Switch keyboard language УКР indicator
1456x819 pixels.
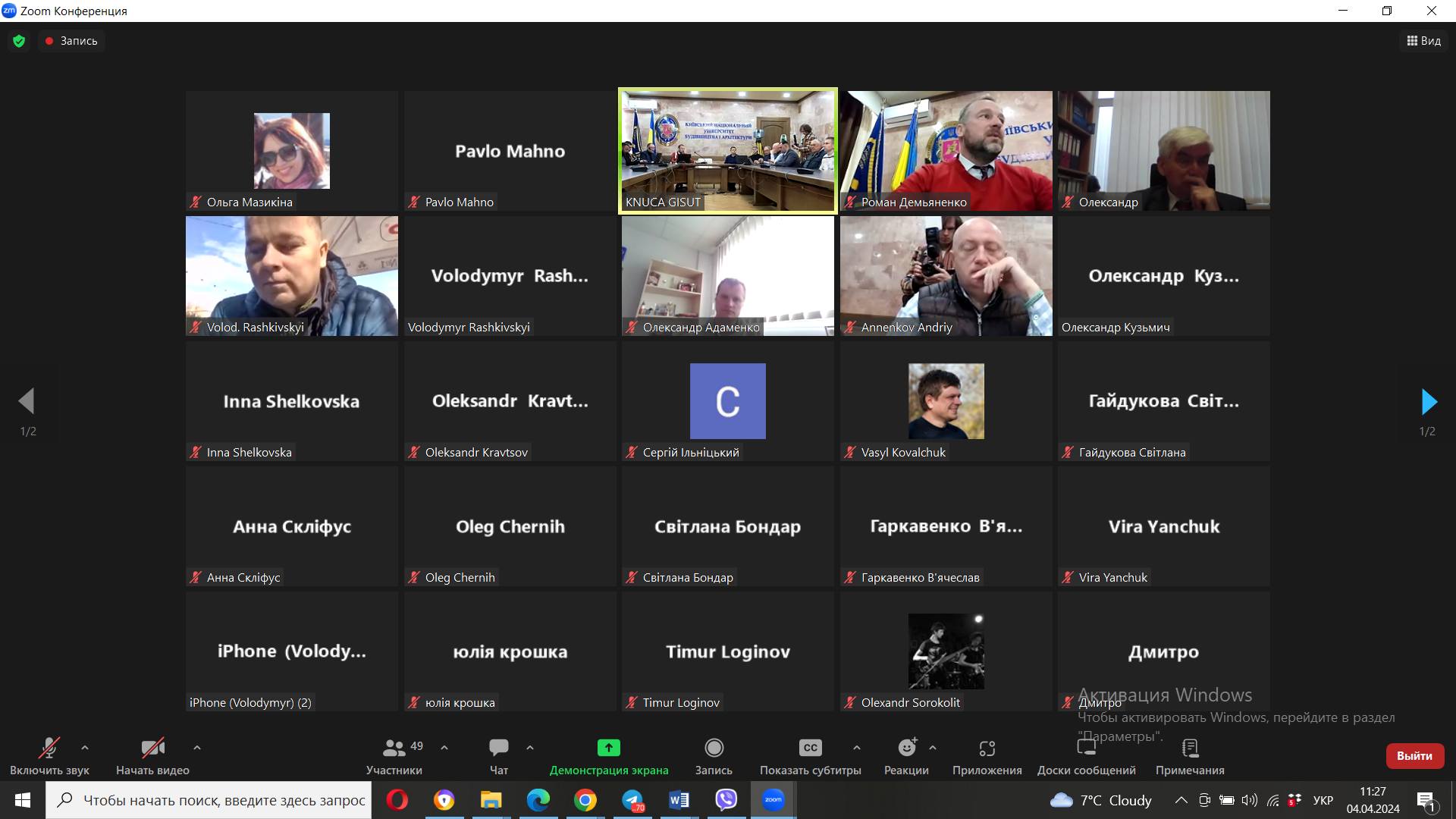1323,800
